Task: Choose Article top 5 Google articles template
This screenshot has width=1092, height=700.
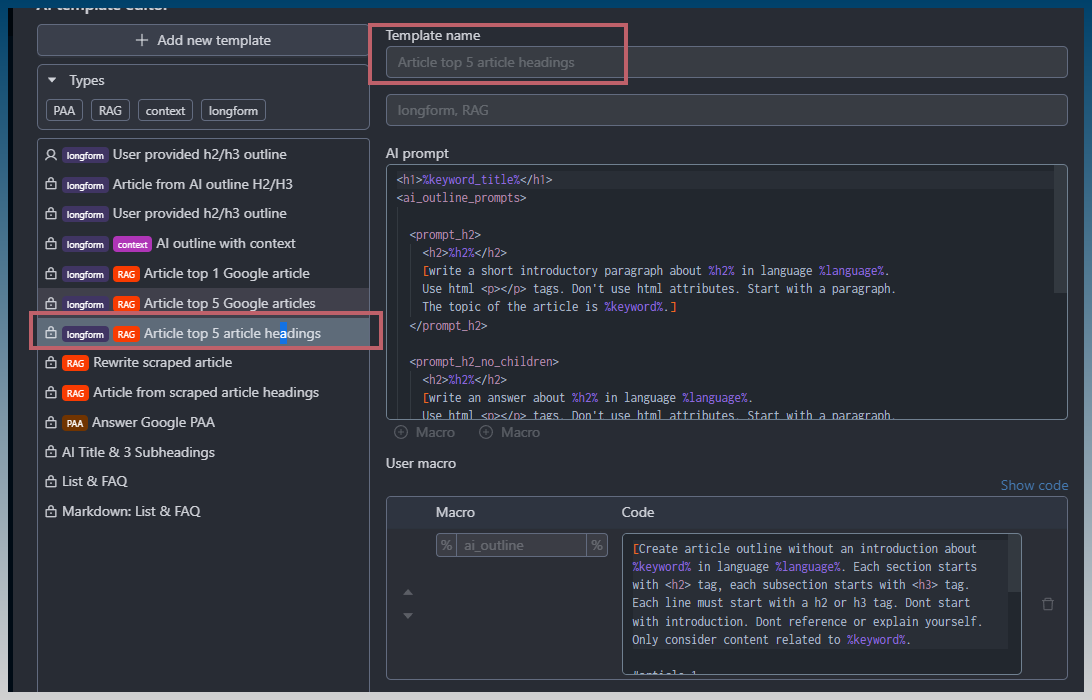Action: tap(203, 304)
